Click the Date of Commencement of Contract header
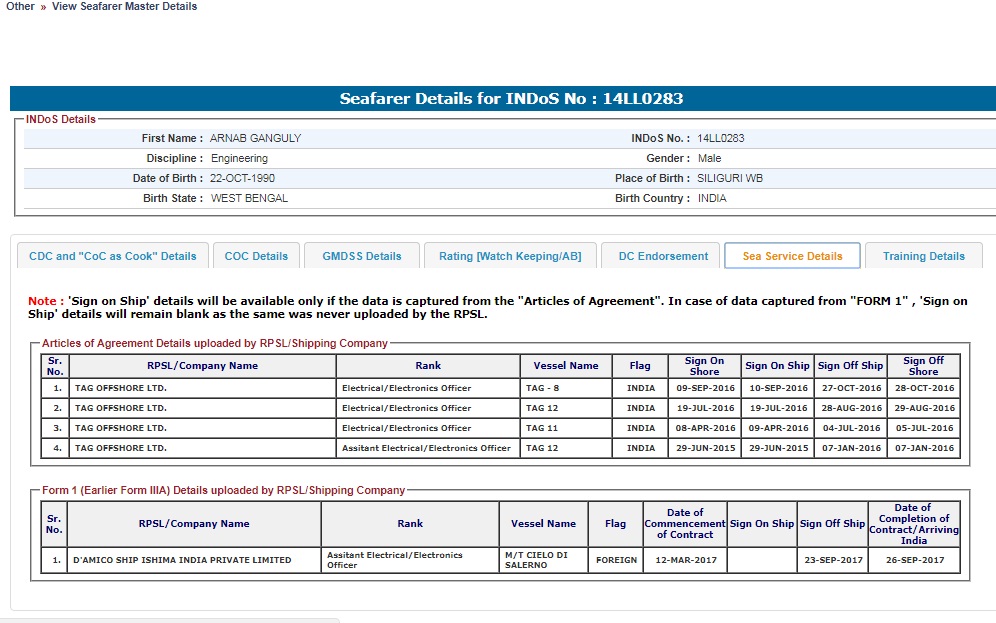The image size is (996, 623). pyautogui.click(x=684, y=523)
